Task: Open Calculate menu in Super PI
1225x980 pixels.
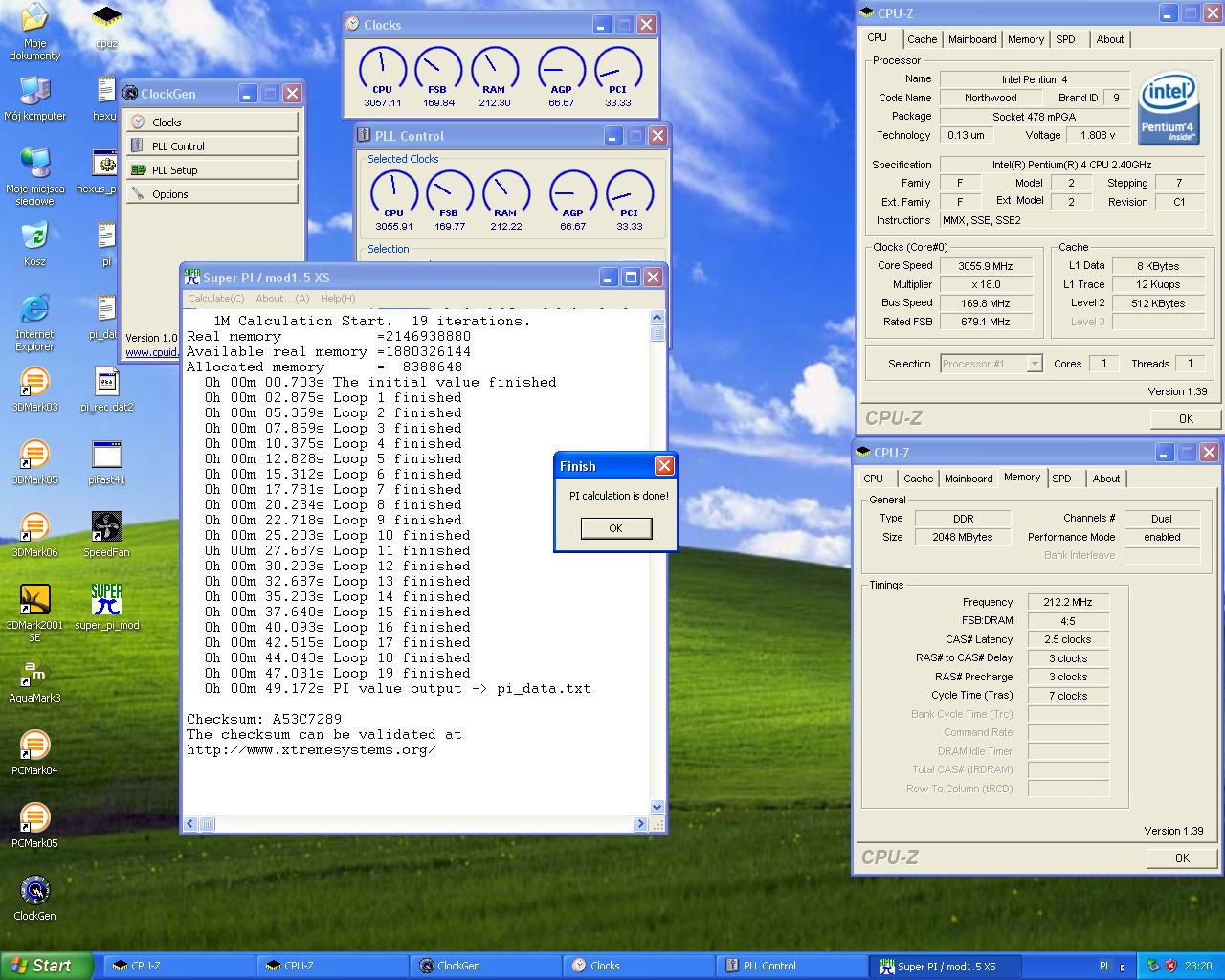Action: coord(215,299)
